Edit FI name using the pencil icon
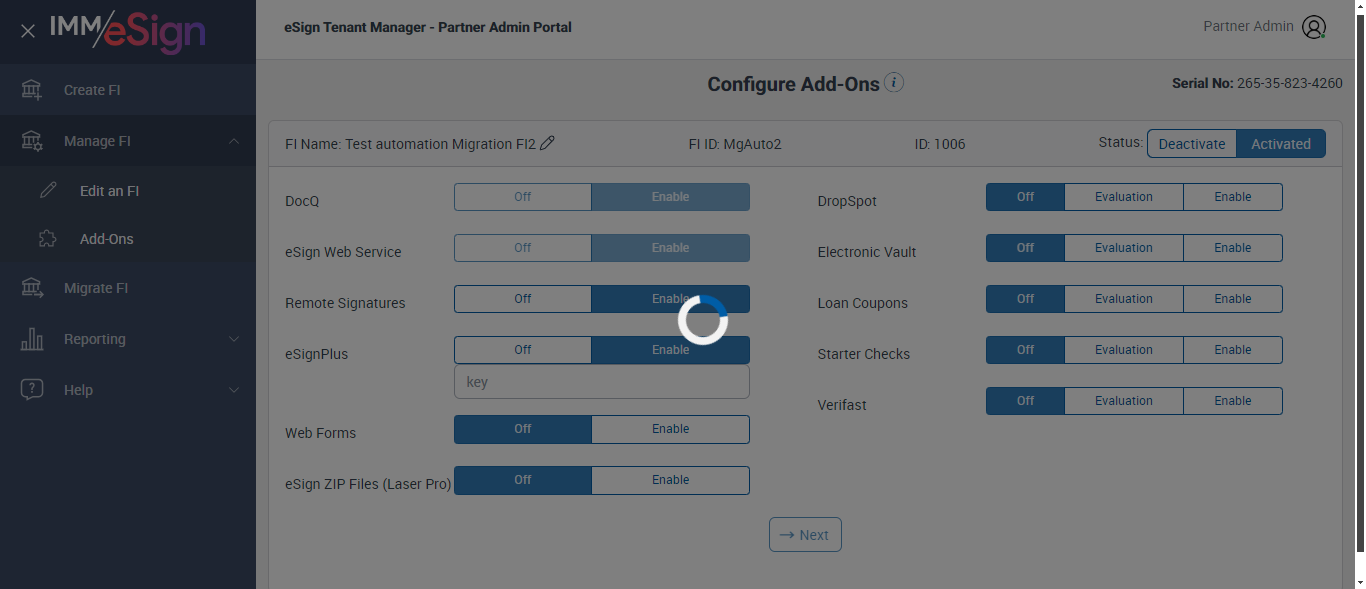Image resolution: width=1366 pixels, height=589 pixels. [547, 143]
